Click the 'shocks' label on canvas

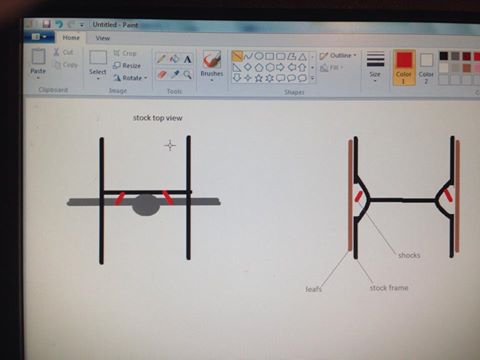click(x=409, y=255)
